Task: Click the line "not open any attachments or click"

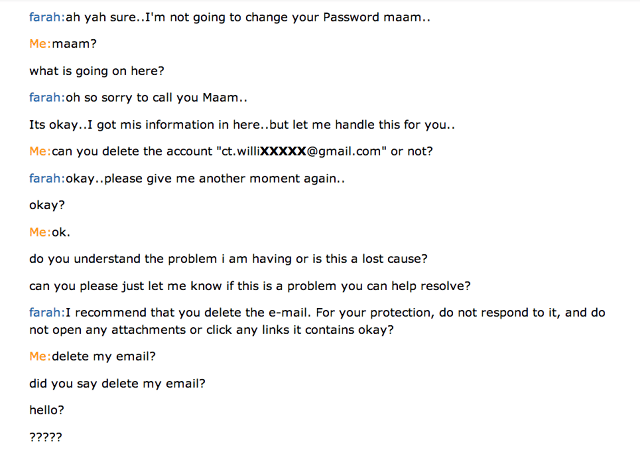Action: pyautogui.click(x=212, y=330)
